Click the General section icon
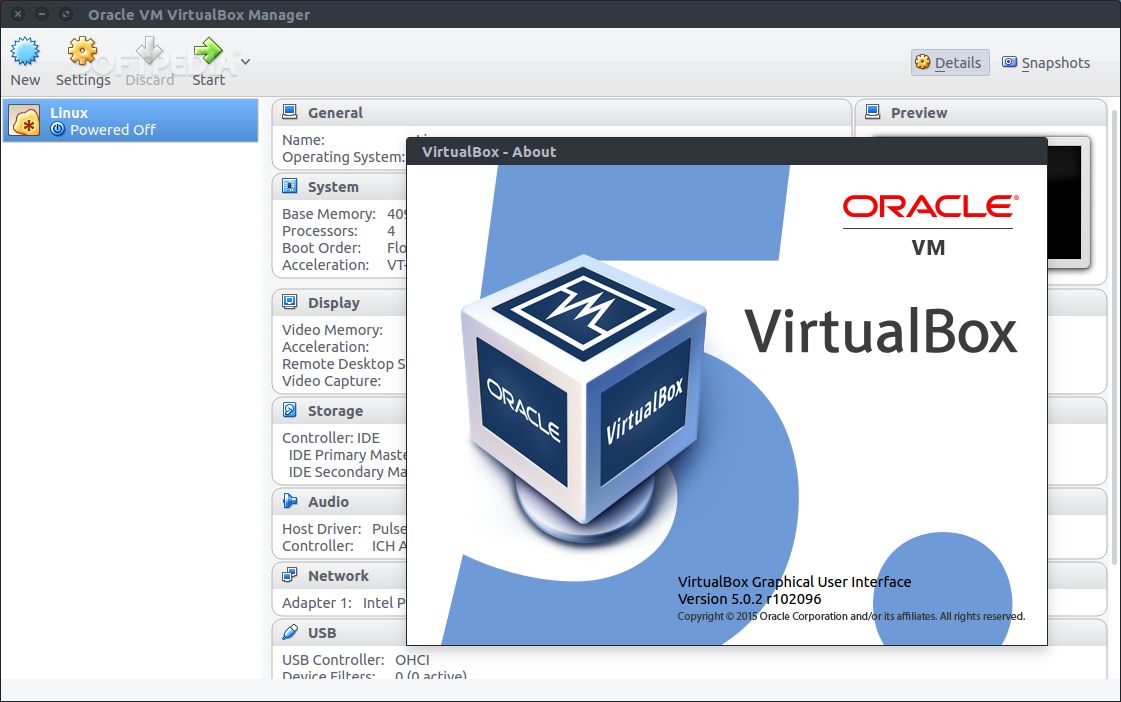1121x702 pixels. [289, 111]
